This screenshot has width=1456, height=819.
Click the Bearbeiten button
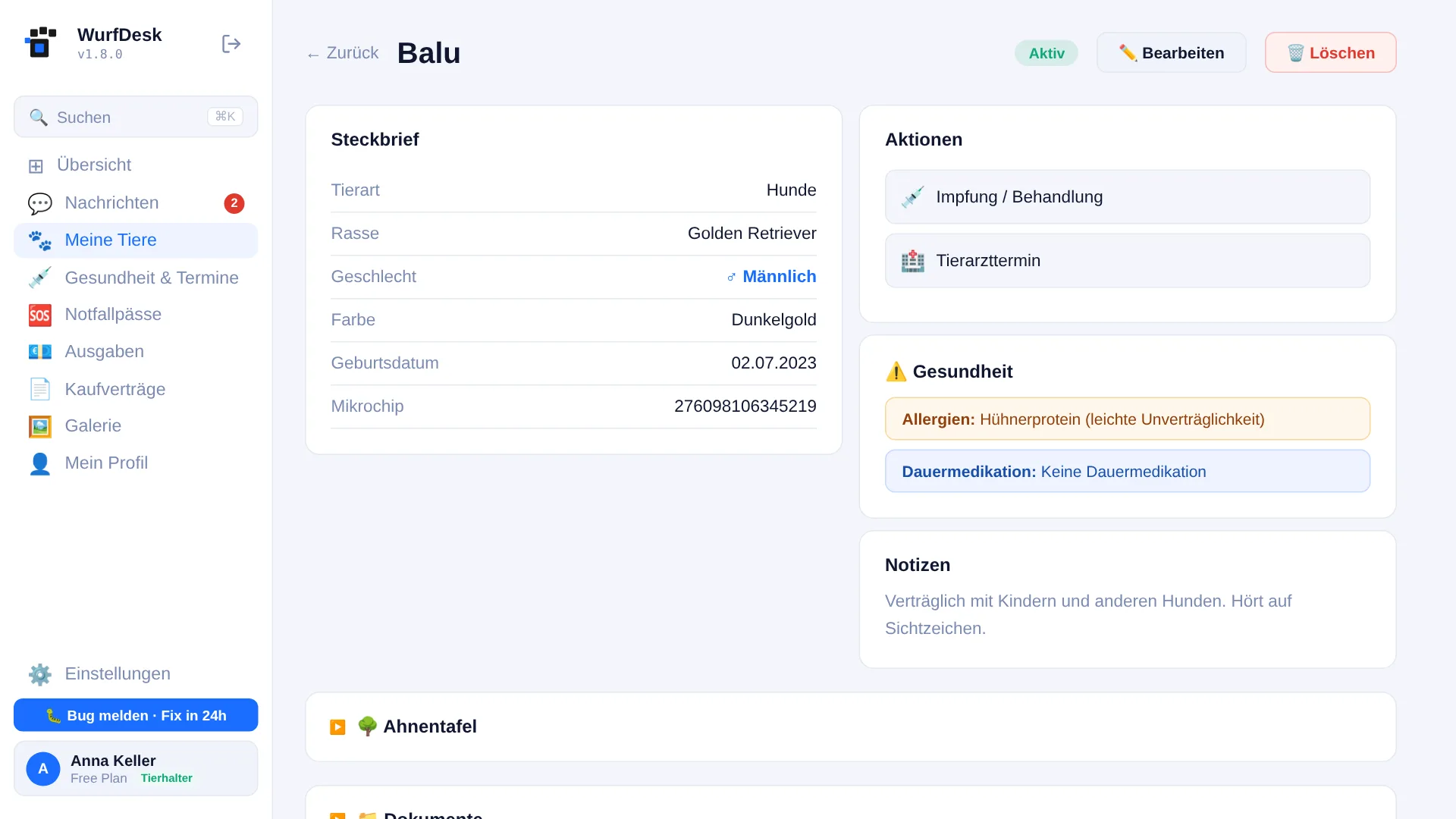pyautogui.click(x=1171, y=53)
